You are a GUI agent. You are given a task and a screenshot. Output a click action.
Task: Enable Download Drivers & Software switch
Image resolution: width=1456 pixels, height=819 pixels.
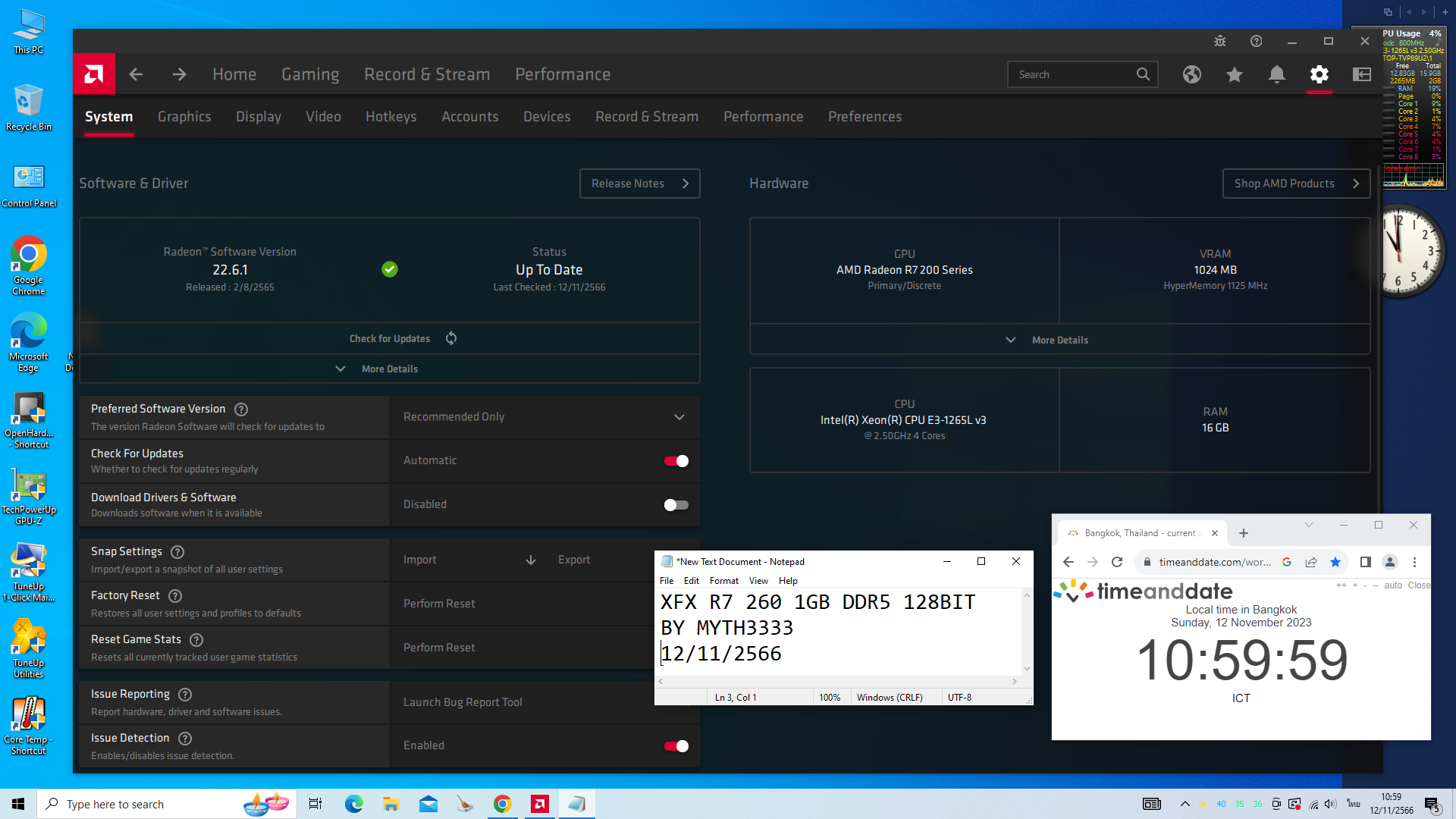pos(676,505)
